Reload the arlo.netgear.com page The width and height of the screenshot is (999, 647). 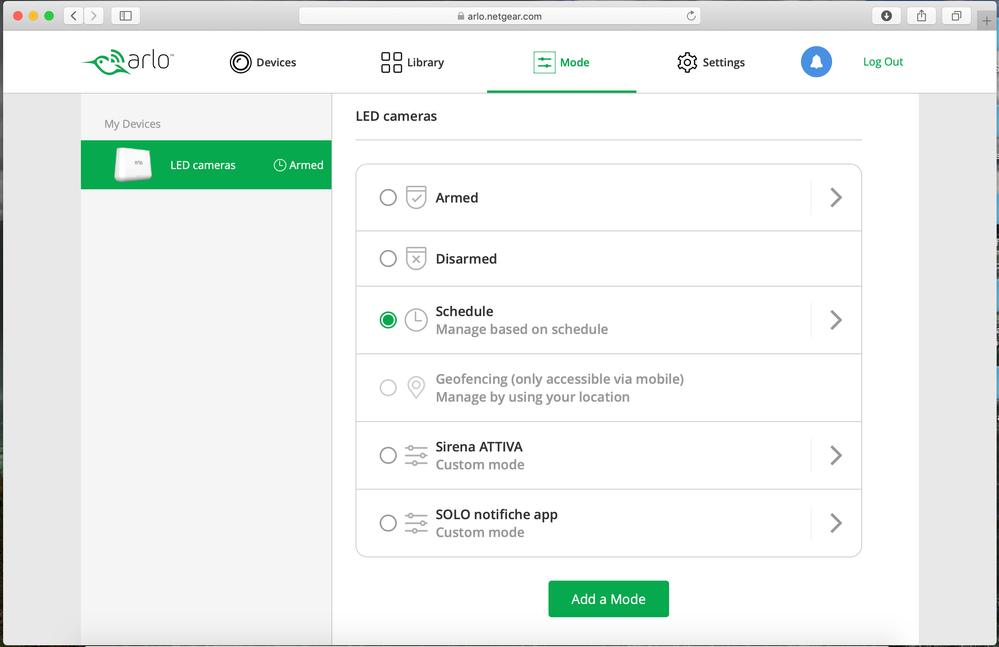(x=691, y=16)
